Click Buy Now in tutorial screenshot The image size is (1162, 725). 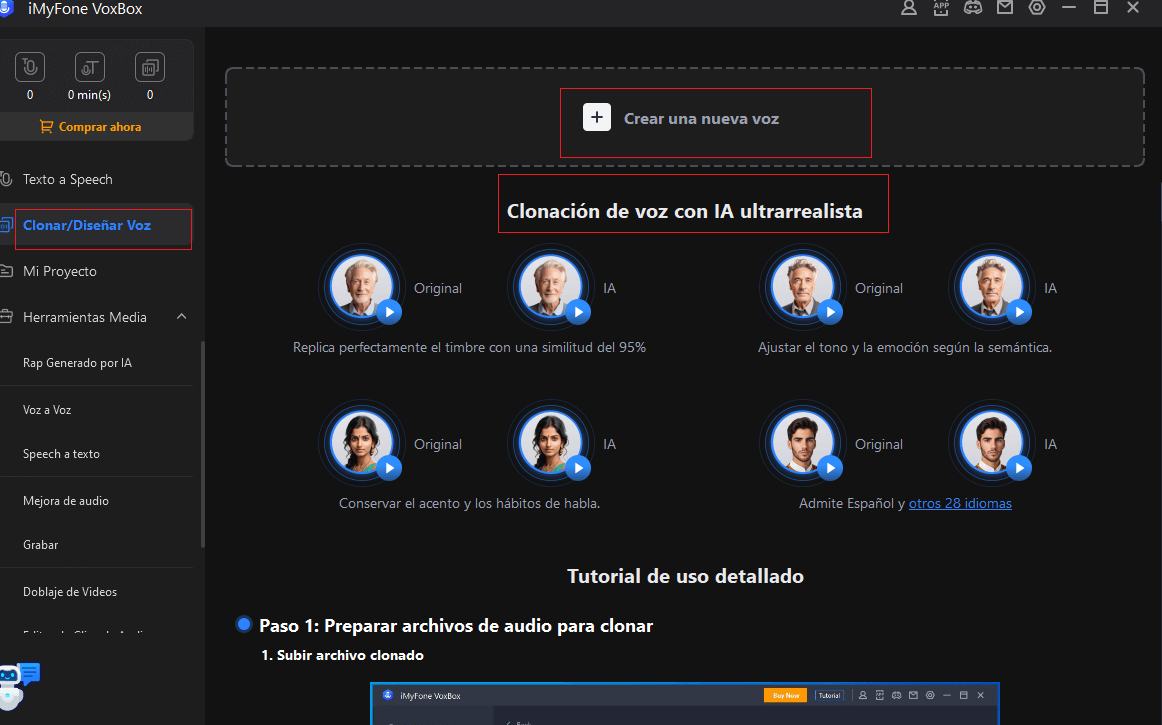click(x=785, y=695)
